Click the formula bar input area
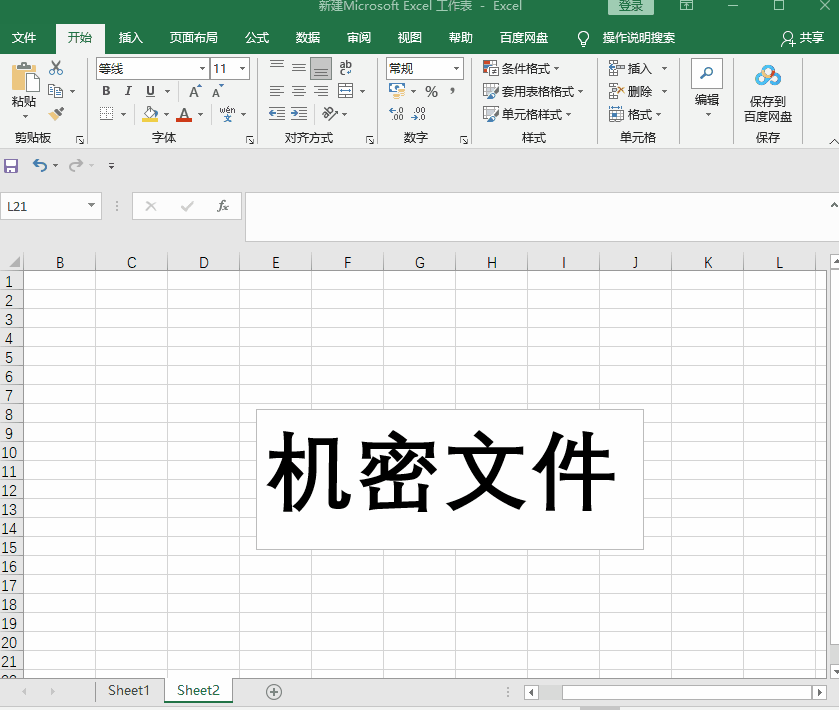This screenshot has height=710, width=839. tap(538, 217)
